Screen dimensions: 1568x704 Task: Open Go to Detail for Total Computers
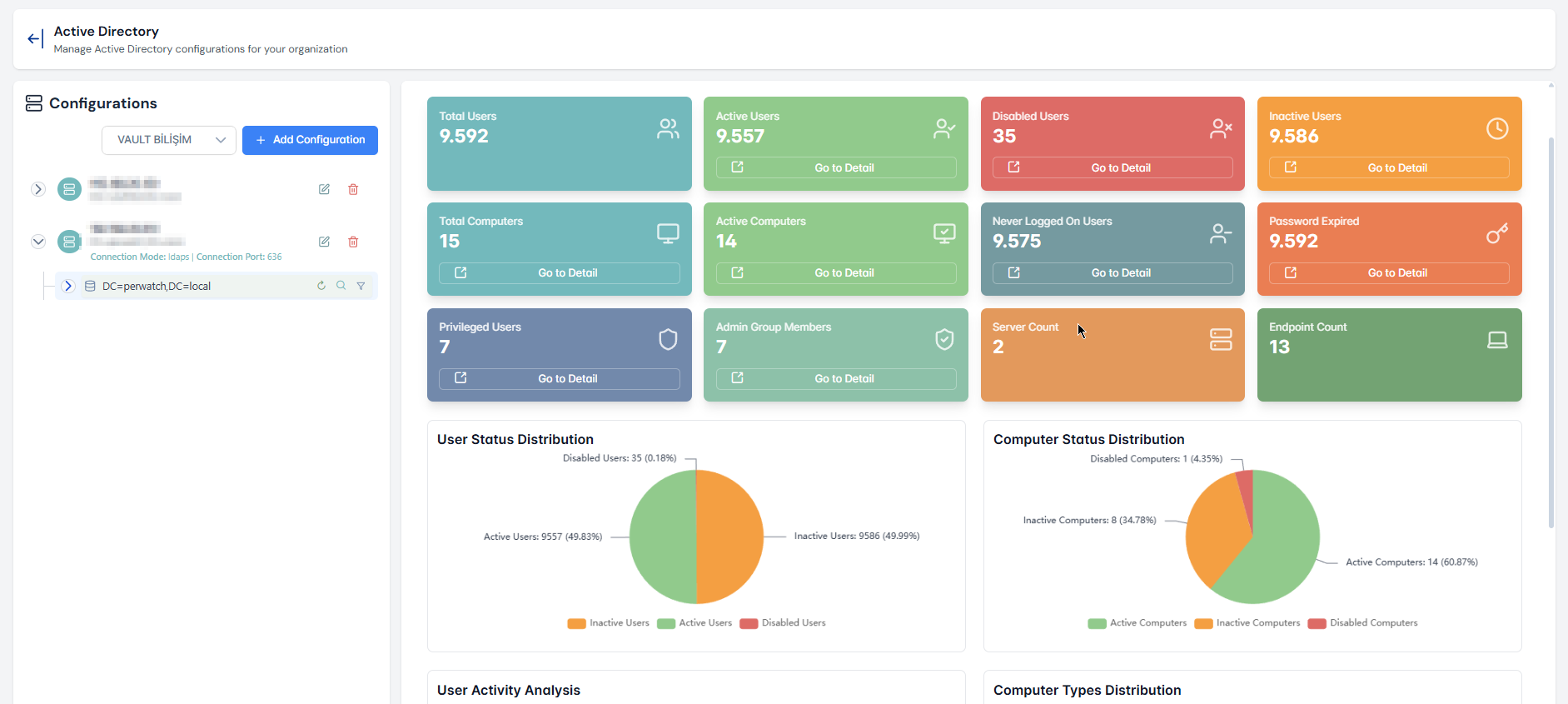click(x=560, y=272)
